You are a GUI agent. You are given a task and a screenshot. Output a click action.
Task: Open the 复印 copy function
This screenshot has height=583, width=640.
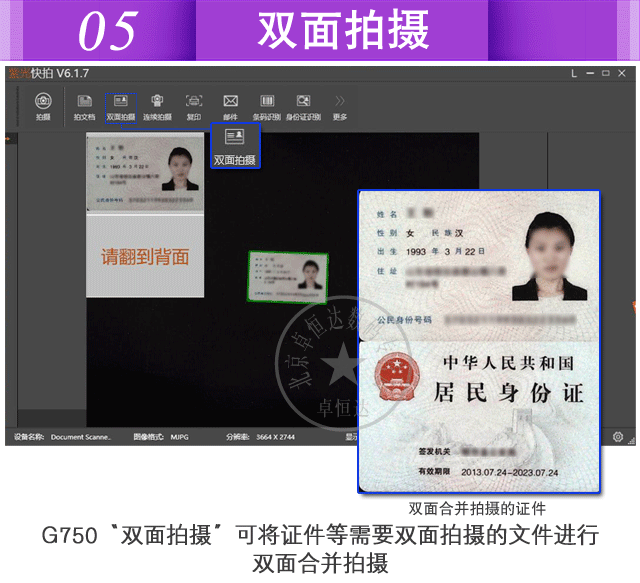coord(194,107)
